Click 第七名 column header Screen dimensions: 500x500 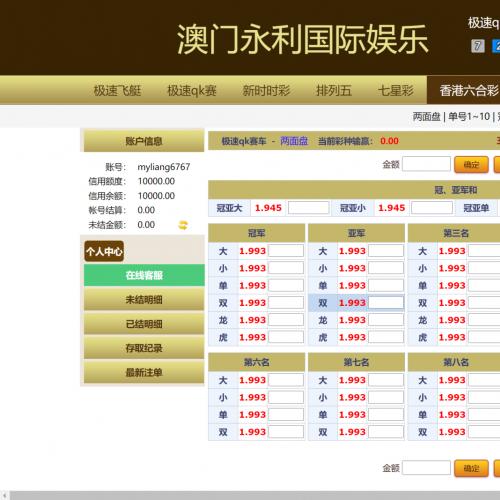(356, 362)
